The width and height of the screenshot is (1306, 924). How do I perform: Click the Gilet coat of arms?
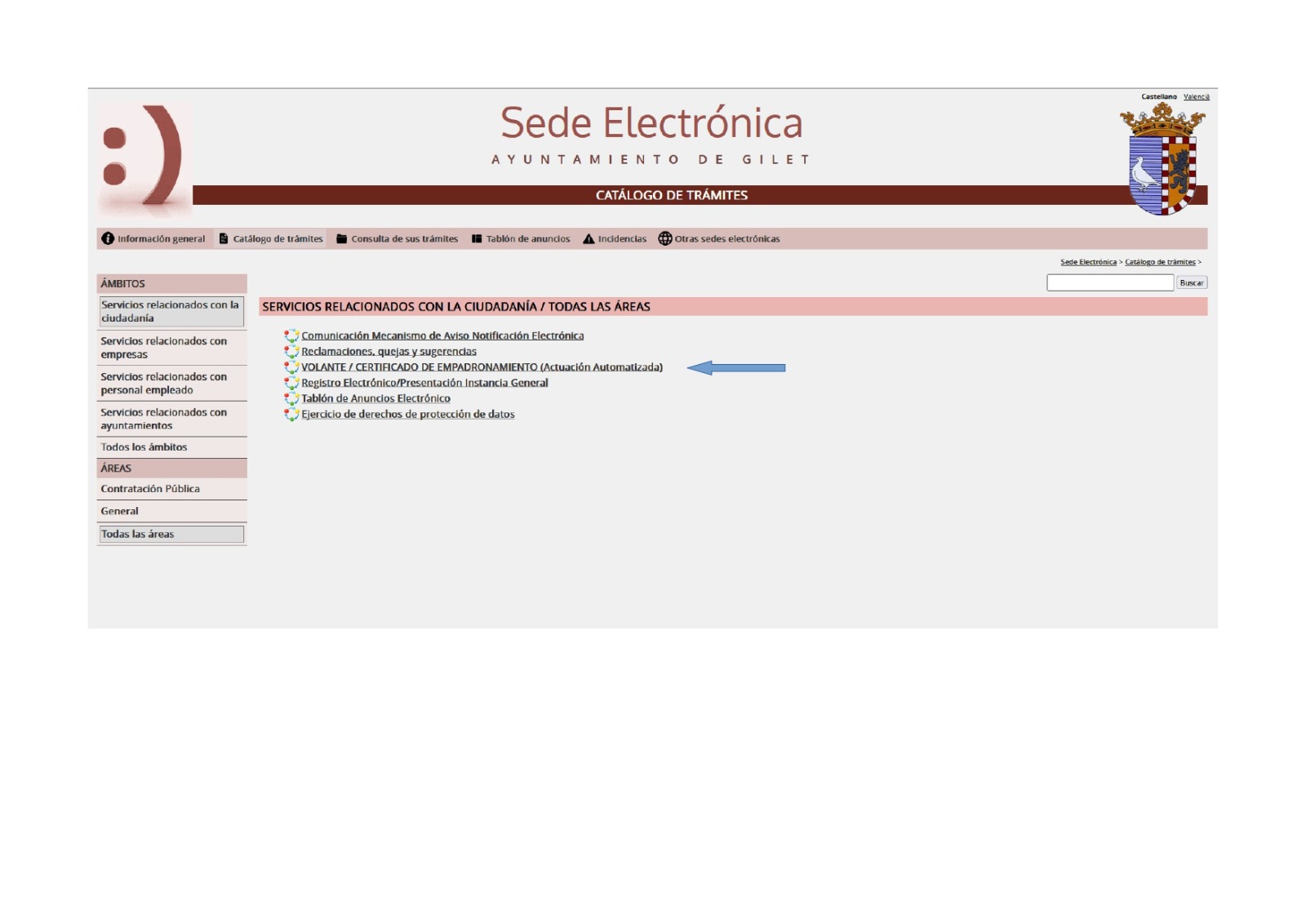1162,160
